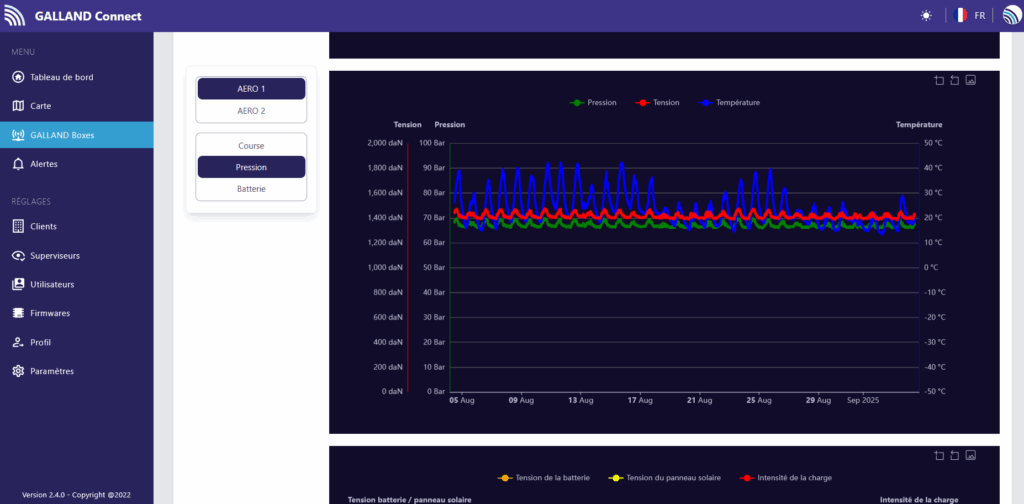Click the zoom reset icon on the pressure chart
This screenshot has height=504, width=1024.
click(954, 81)
